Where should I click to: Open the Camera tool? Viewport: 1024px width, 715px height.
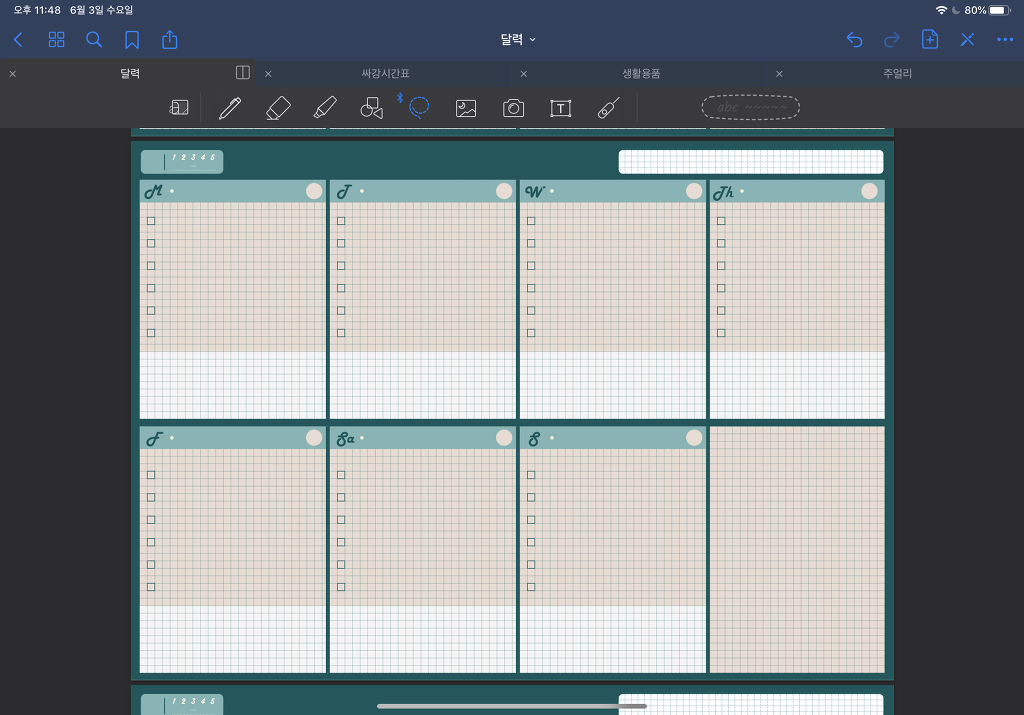click(x=513, y=108)
